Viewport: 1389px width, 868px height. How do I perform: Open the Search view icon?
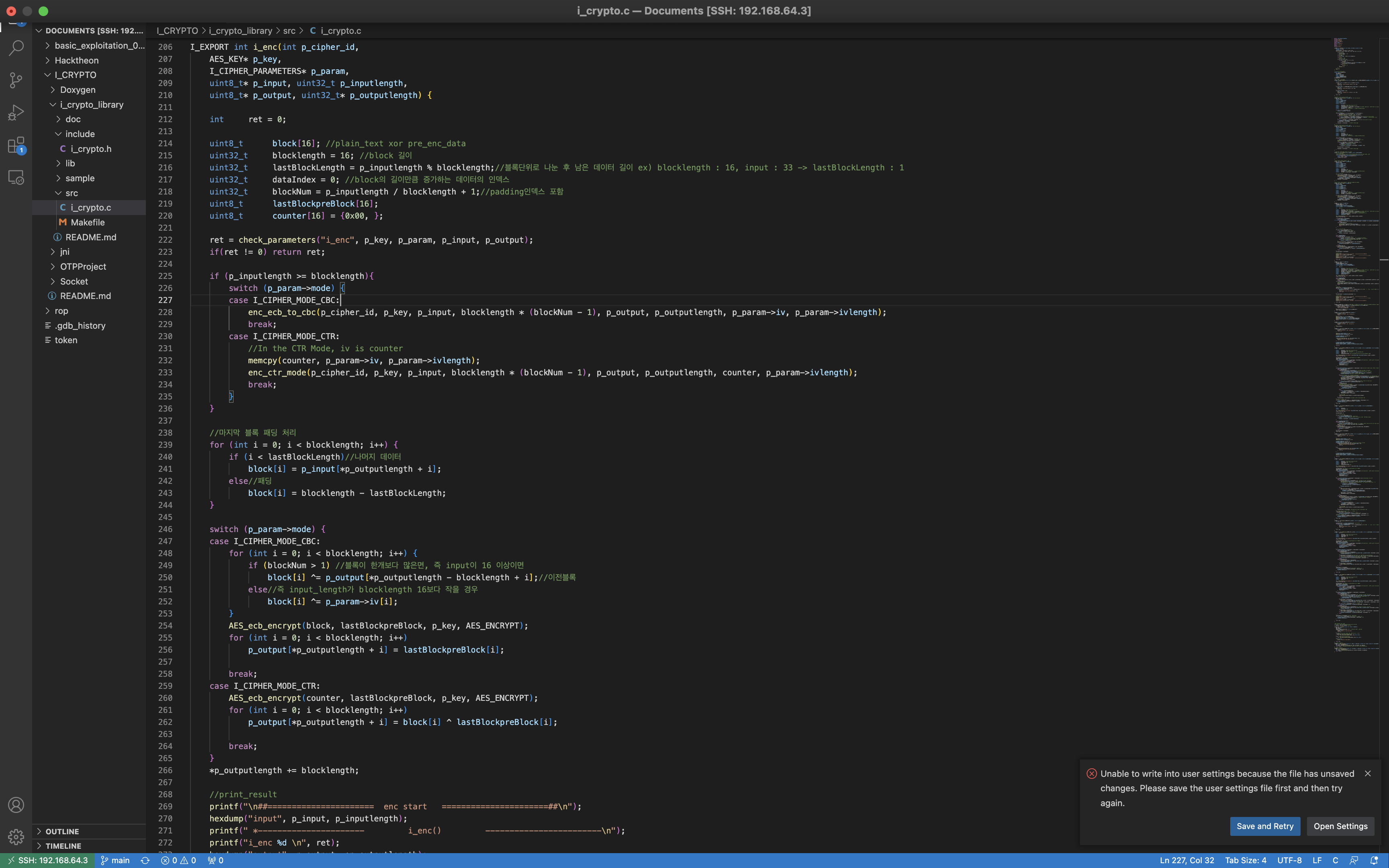16,48
